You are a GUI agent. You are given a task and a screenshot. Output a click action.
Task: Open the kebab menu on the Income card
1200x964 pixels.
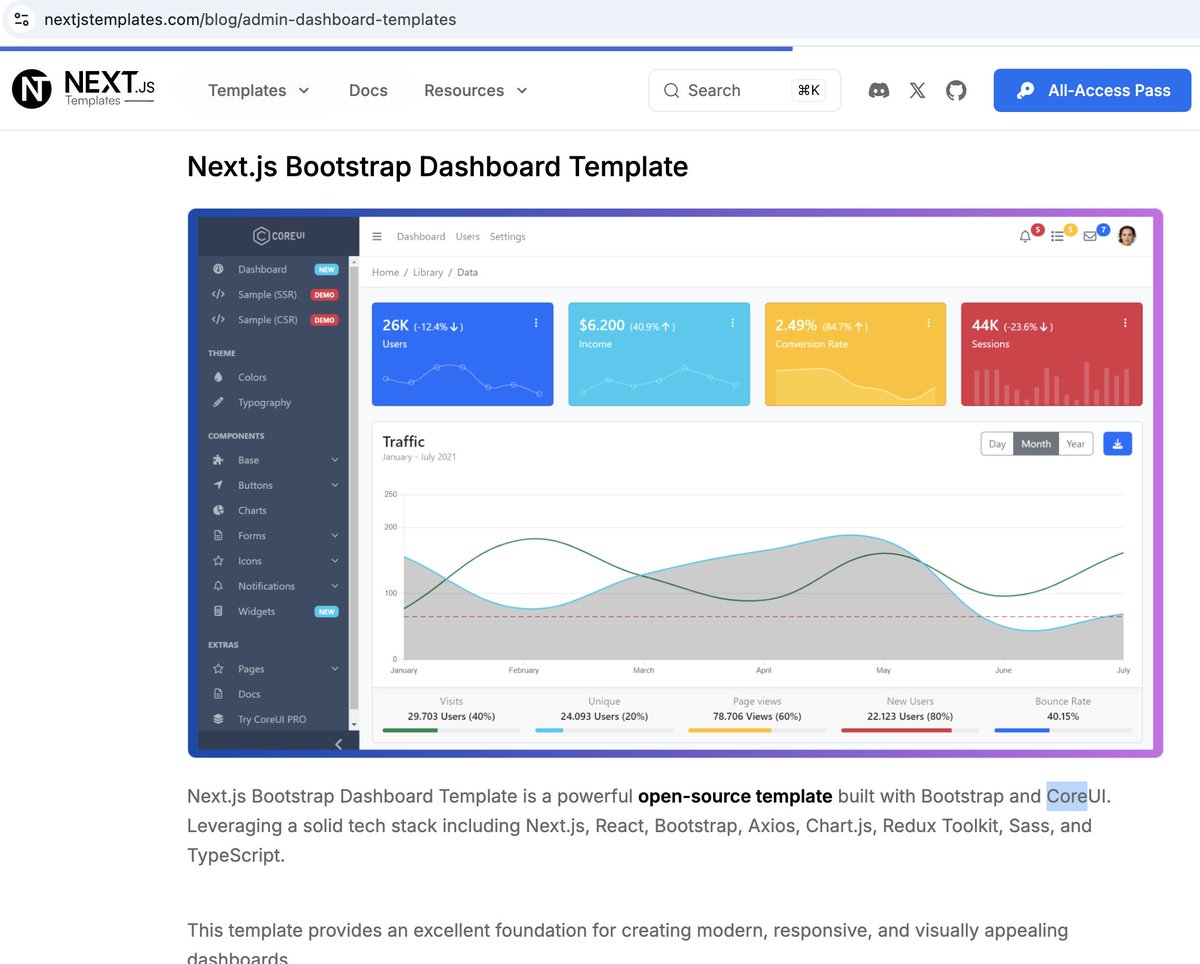(732, 323)
